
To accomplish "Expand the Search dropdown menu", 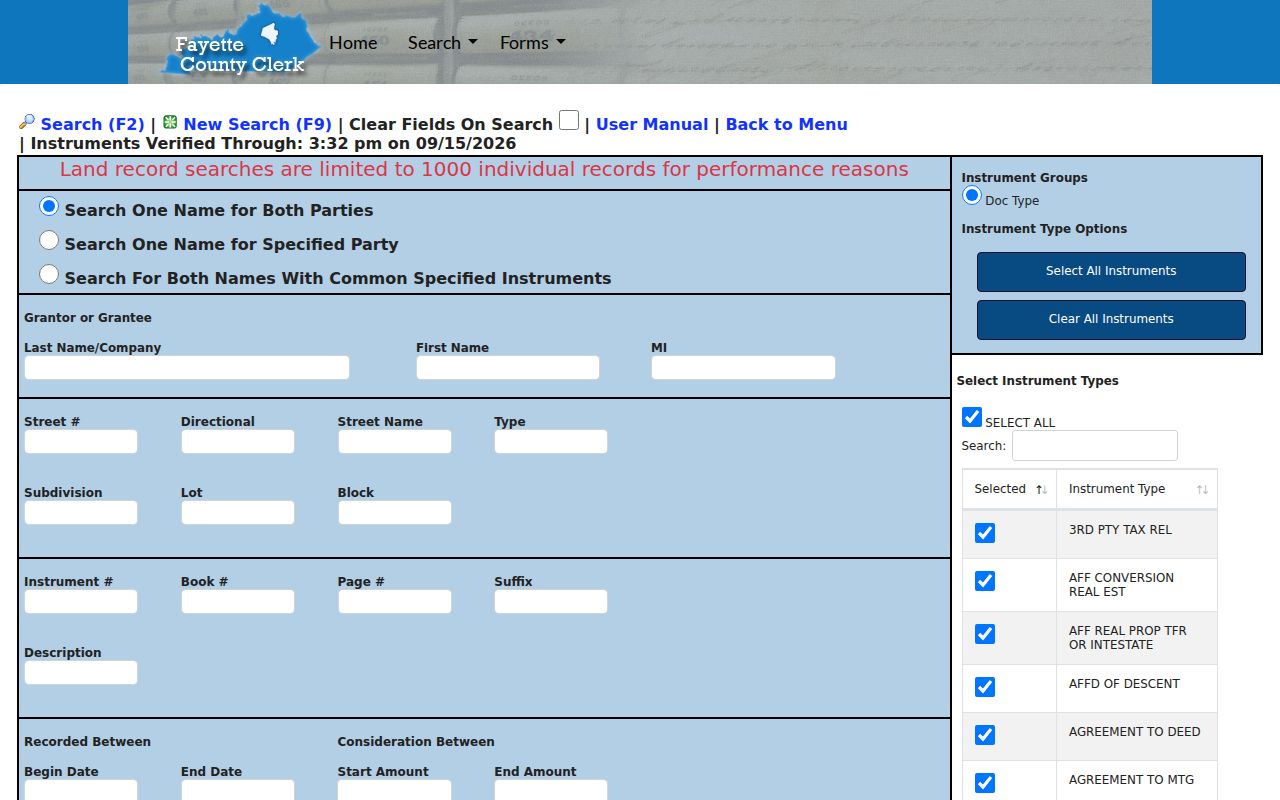I will click(442, 42).
